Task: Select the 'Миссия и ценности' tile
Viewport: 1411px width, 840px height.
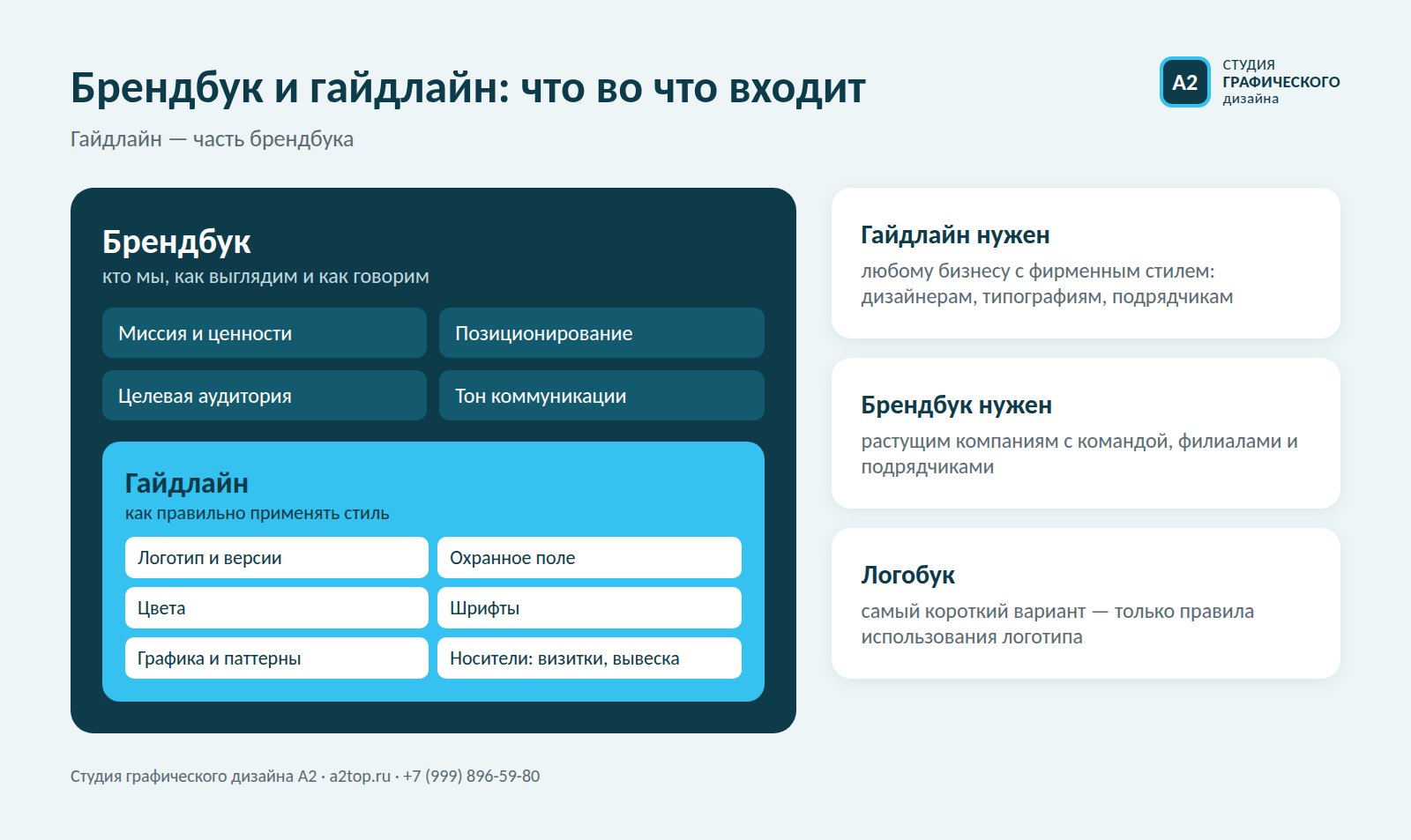Action: coord(265,333)
